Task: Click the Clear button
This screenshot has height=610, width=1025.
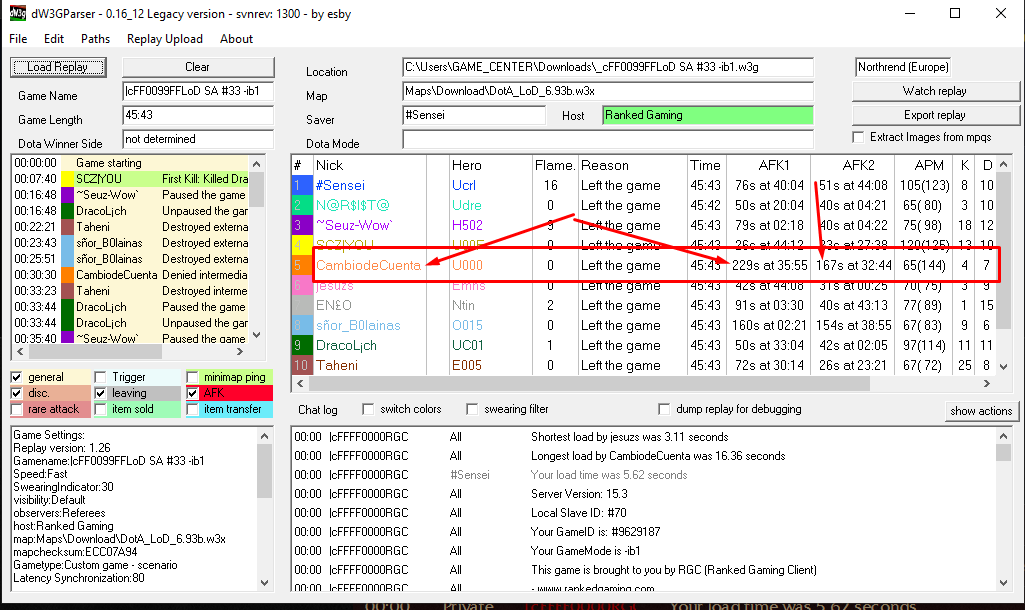Action: coord(197,67)
